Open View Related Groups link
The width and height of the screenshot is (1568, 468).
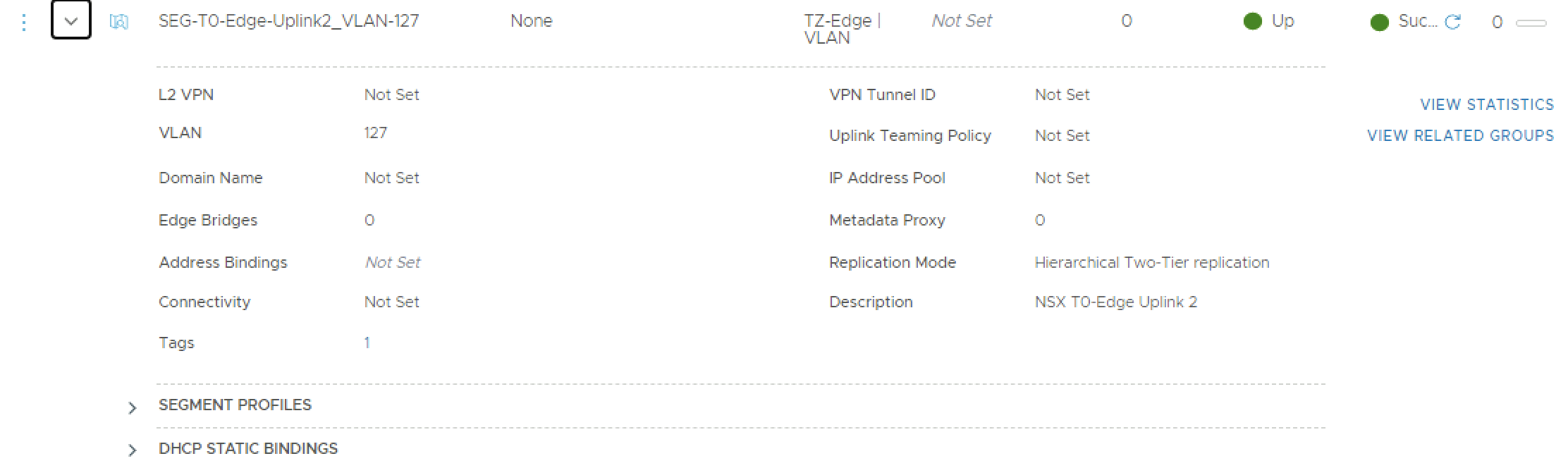1460,136
